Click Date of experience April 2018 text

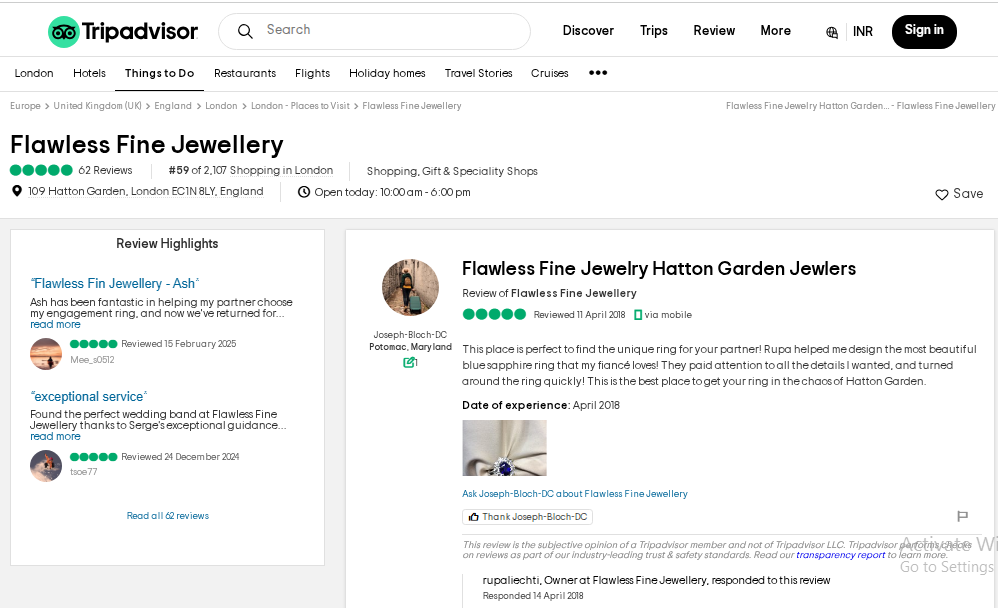[x=541, y=405]
